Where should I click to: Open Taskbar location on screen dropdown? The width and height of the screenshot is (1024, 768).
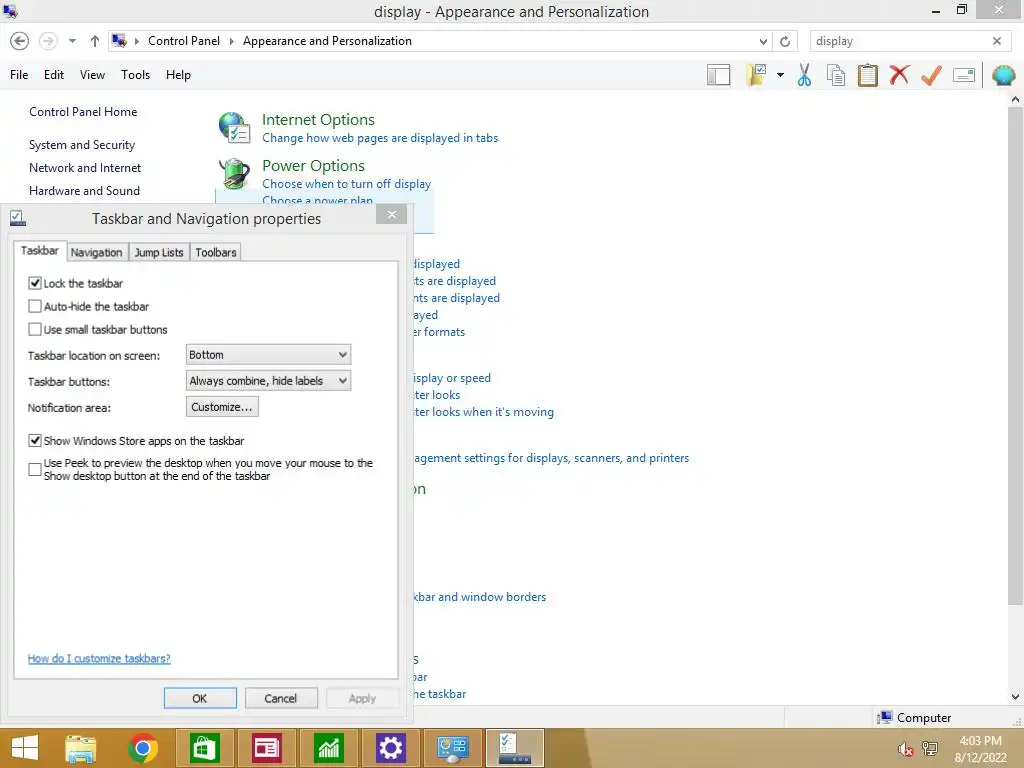(268, 355)
